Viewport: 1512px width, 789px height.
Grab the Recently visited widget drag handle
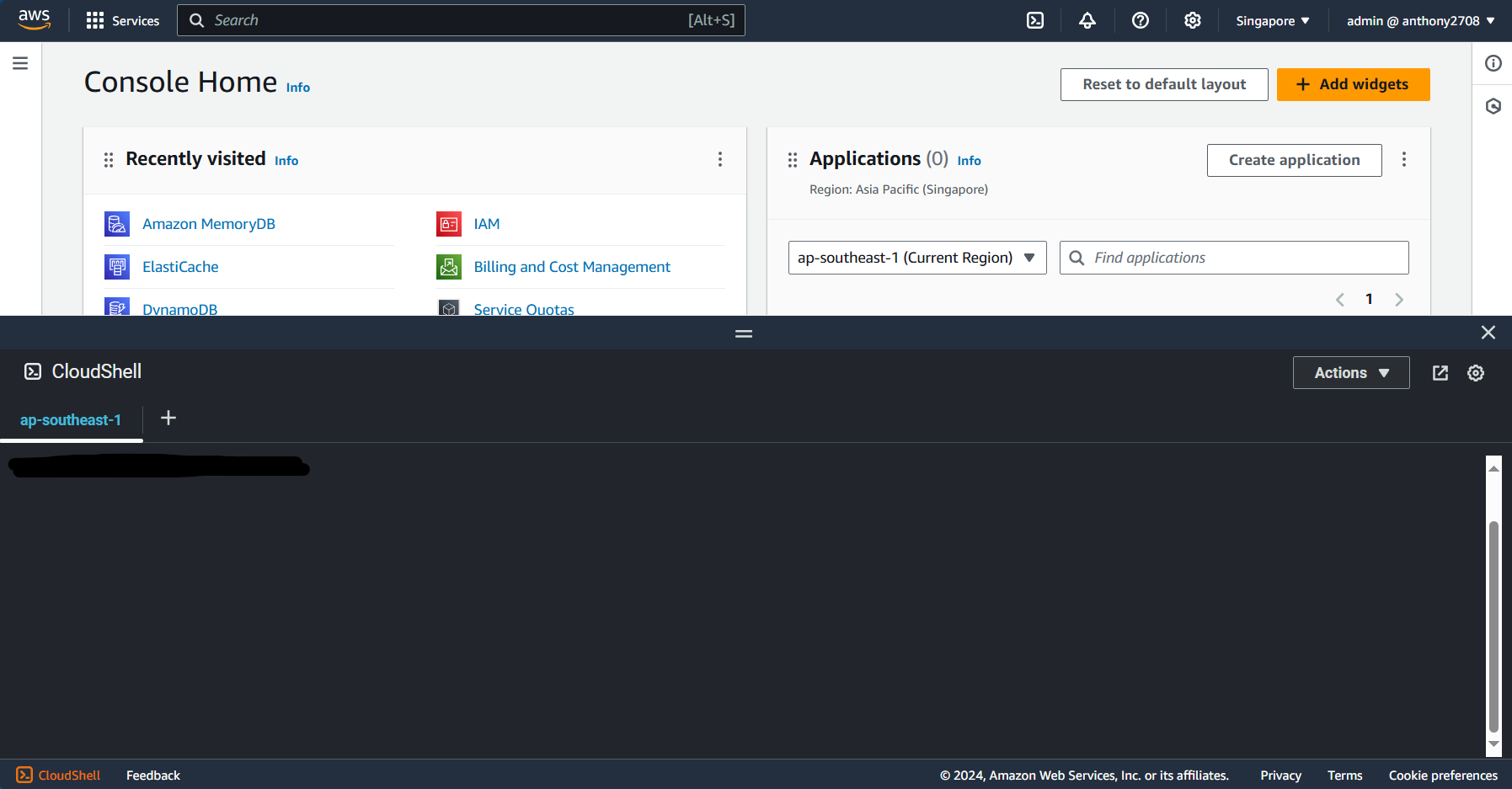(109, 160)
